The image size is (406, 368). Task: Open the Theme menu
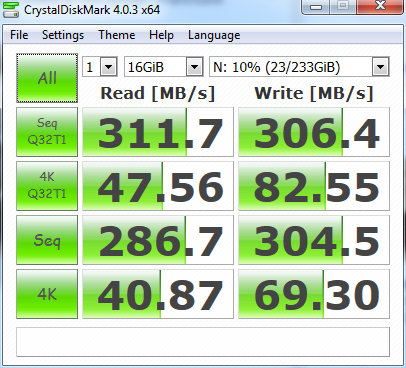[117, 35]
